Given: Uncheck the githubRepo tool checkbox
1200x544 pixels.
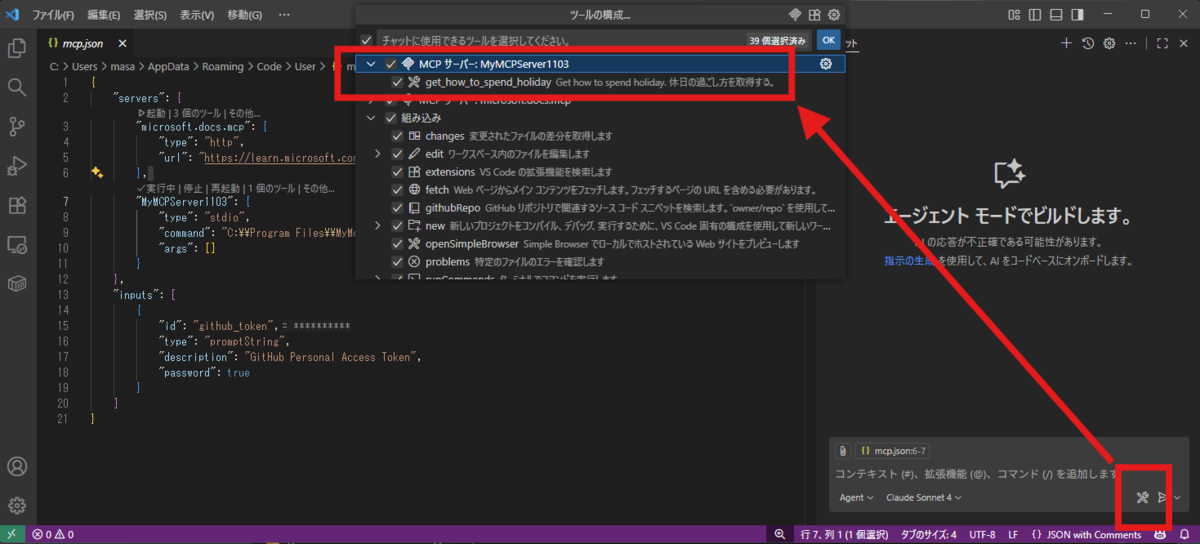Looking at the screenshot, I should point(398,208).
